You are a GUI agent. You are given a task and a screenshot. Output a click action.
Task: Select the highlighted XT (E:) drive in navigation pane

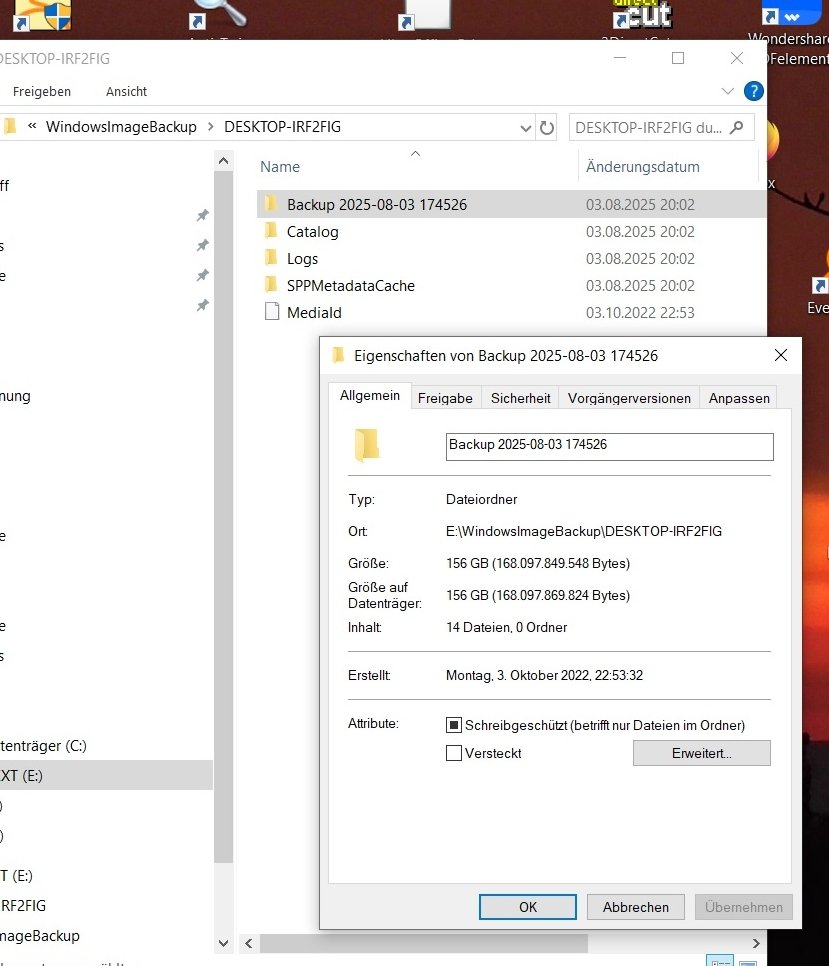pyautogui.click(x=106, y=775)
